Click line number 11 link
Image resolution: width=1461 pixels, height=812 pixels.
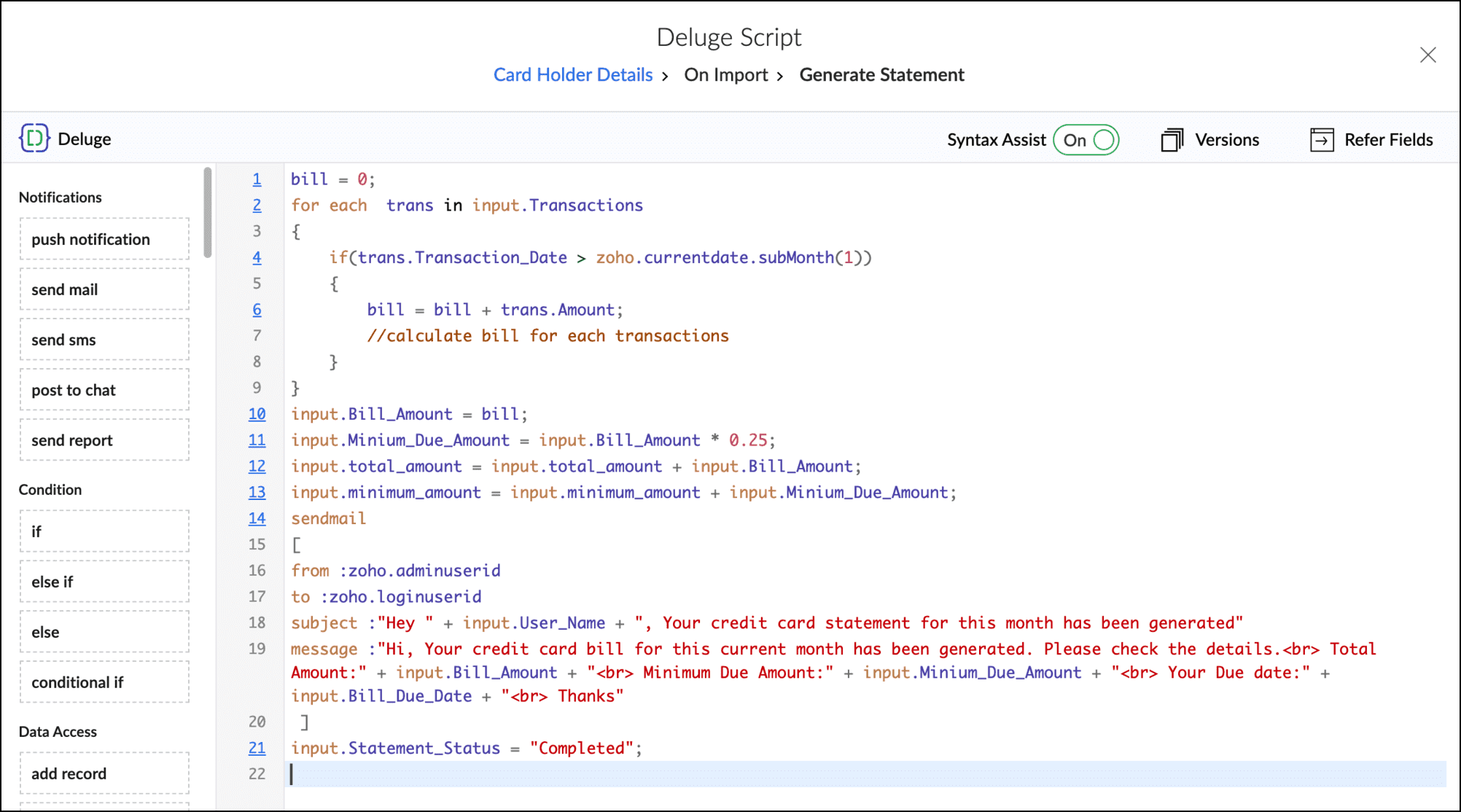(257, 440)
